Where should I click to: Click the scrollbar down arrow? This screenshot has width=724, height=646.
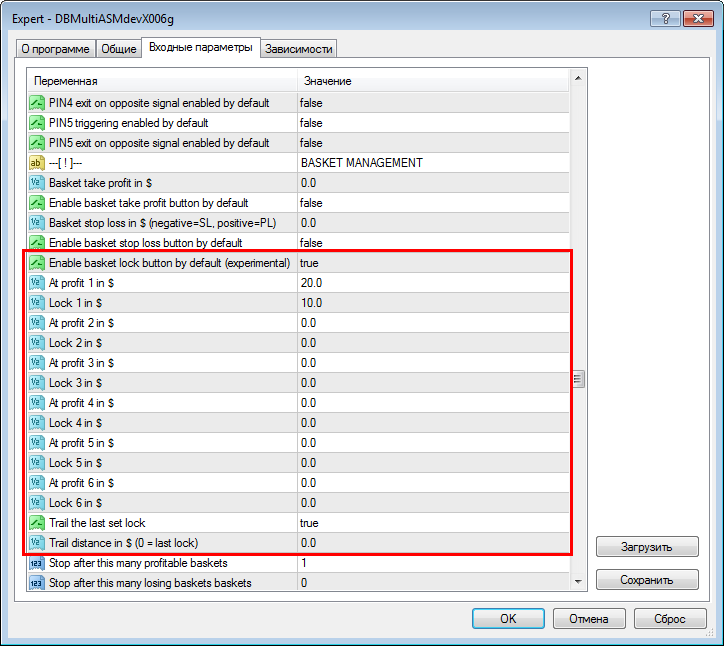578,582
